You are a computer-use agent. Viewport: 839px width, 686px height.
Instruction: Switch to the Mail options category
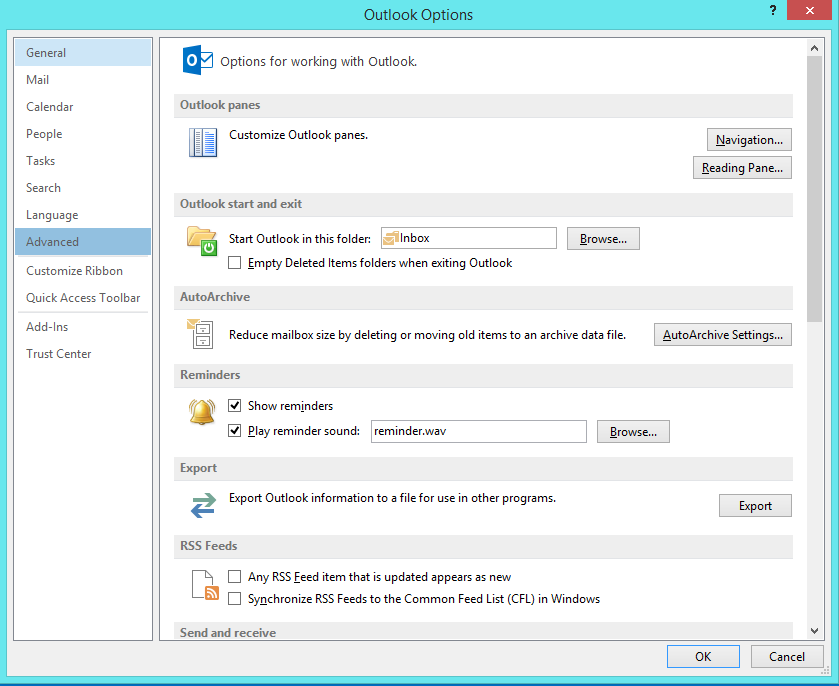tap(38, 80)
